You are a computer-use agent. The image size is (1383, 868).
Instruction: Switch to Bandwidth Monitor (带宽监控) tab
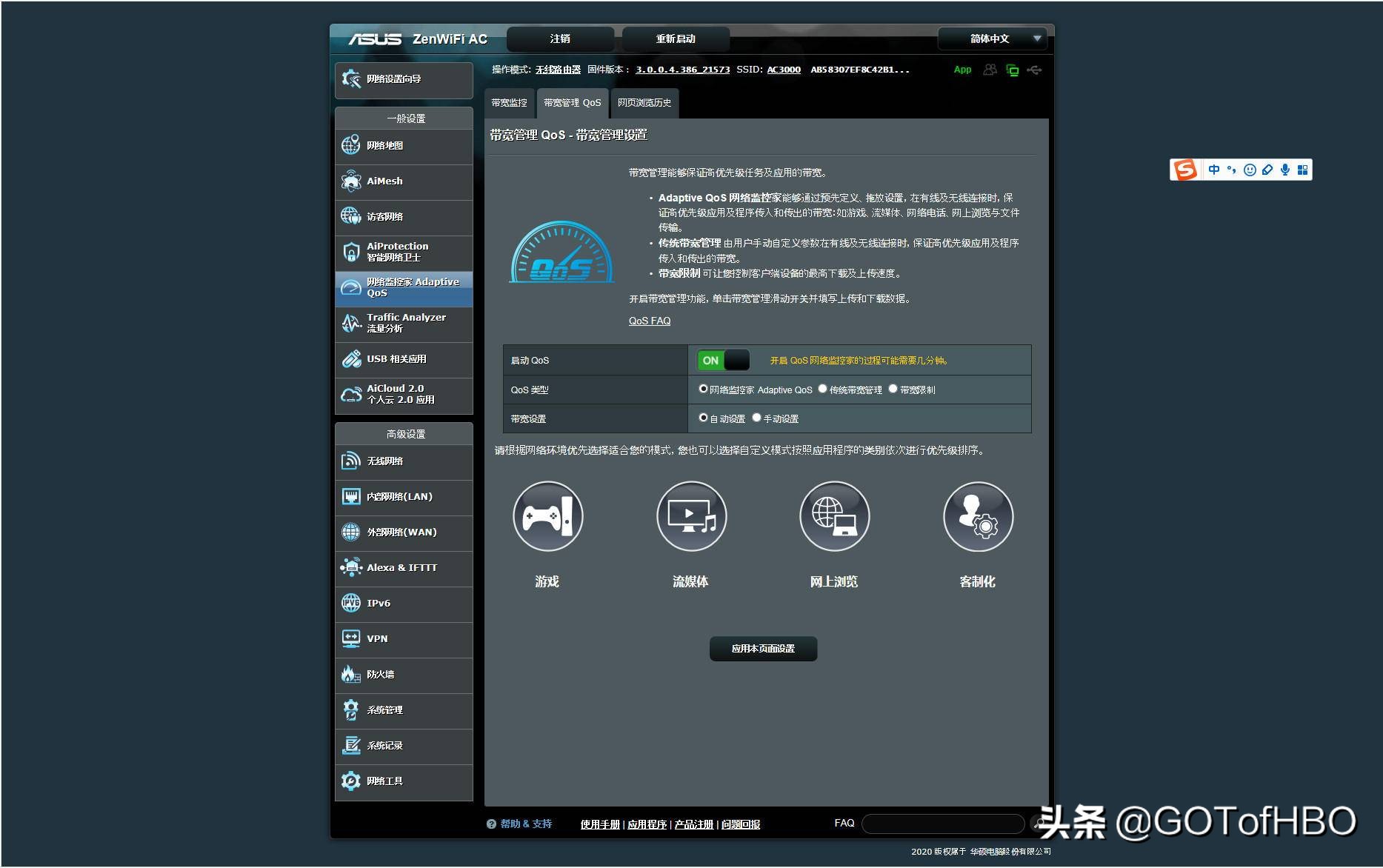click(x=509, y=103)
